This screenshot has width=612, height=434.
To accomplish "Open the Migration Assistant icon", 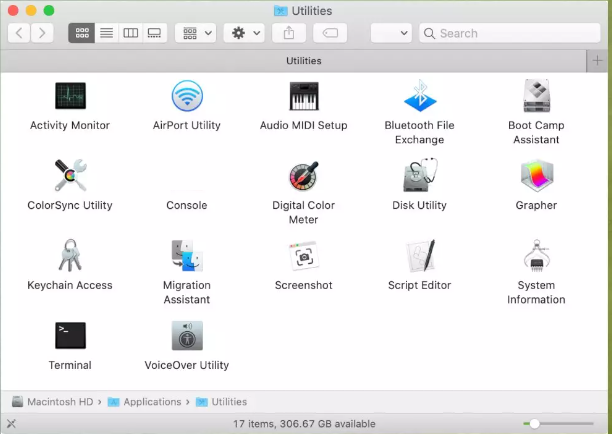I will point(187,256).
